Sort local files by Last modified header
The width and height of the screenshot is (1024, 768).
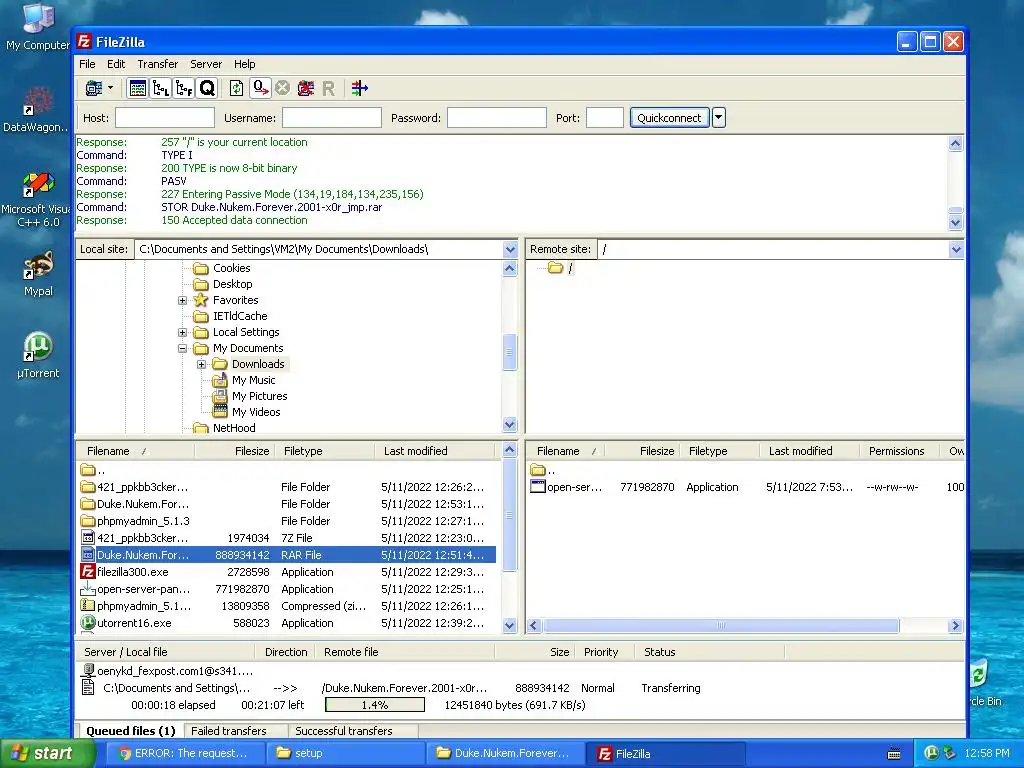click(x=435, y=451)
